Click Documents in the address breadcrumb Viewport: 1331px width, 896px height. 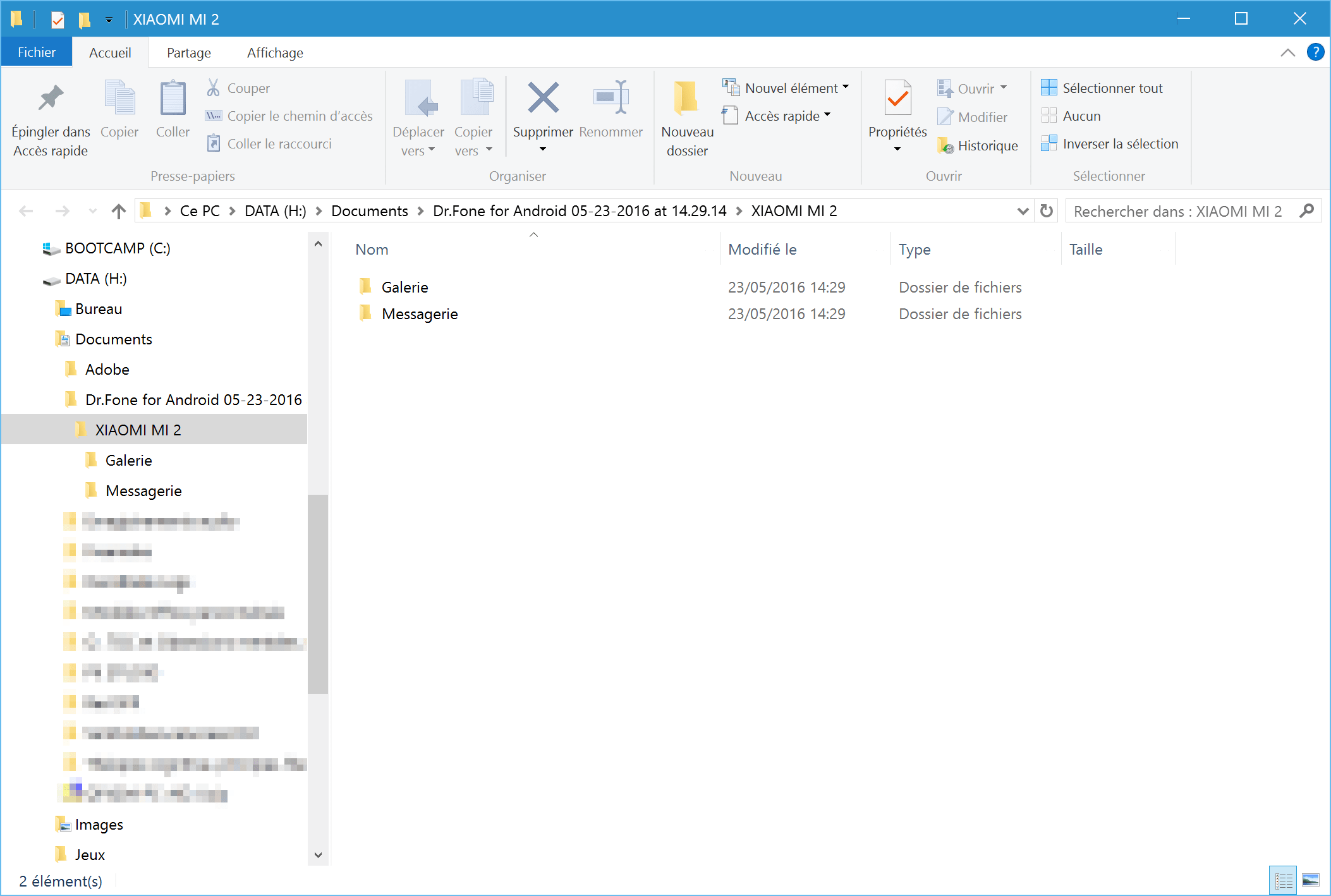coord(370,211)
